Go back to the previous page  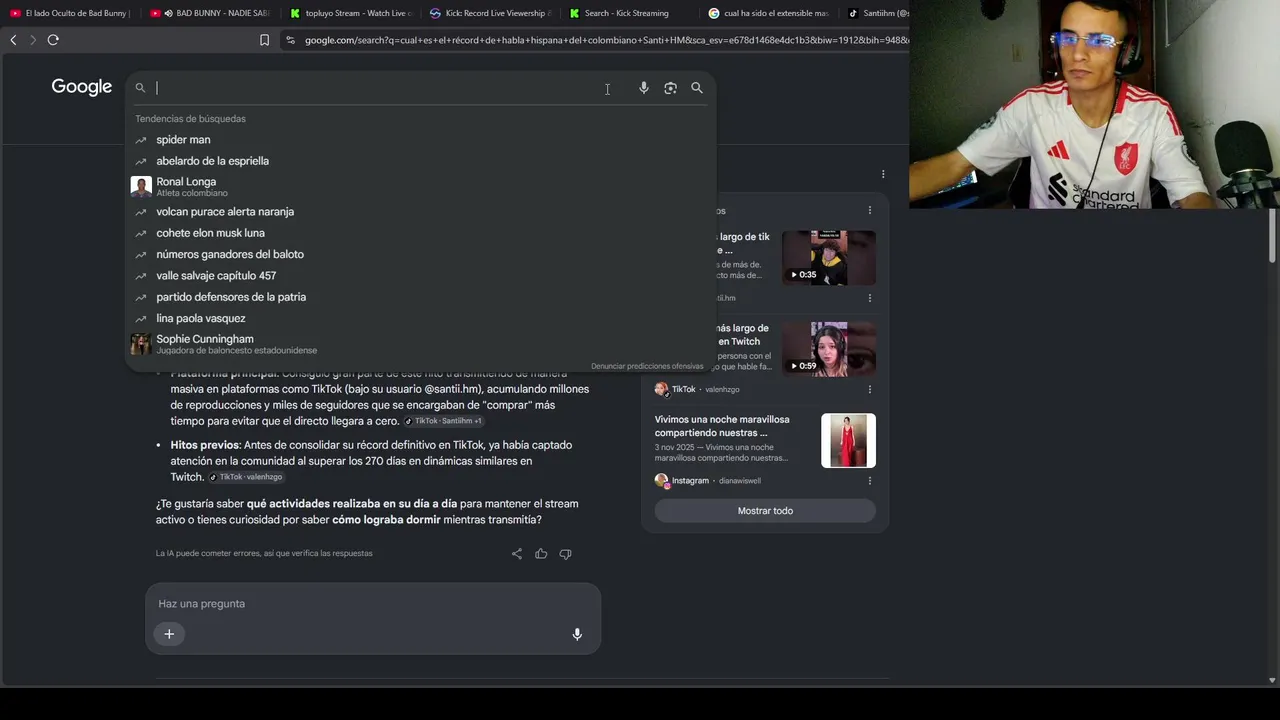point(13,40)
